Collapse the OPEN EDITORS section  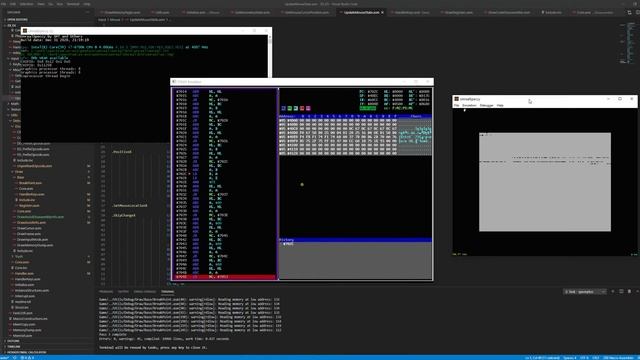click(16, 20)
